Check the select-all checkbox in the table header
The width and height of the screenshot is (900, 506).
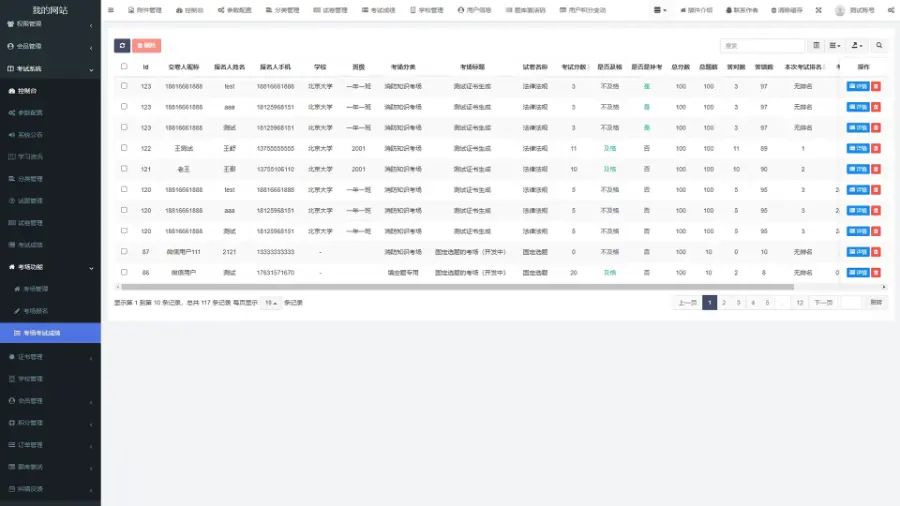click(124, 67)
